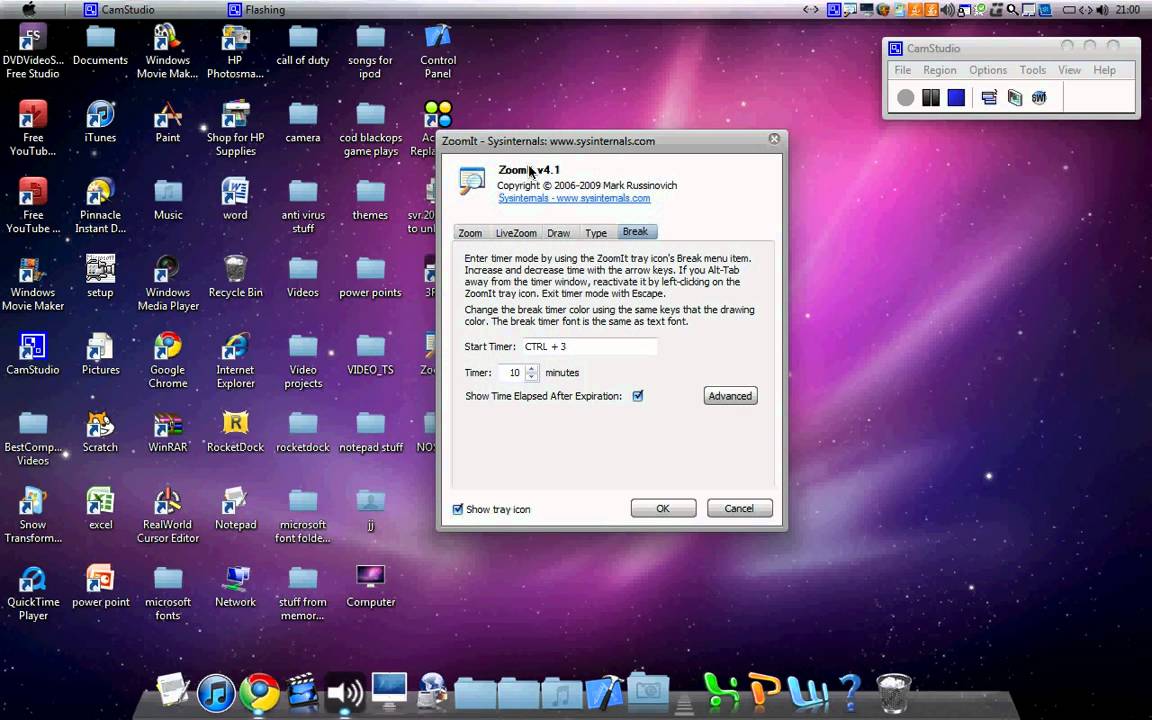Click the QuickTime Player desktop icon
1152x720 pixels.
[x=32, y=594]
